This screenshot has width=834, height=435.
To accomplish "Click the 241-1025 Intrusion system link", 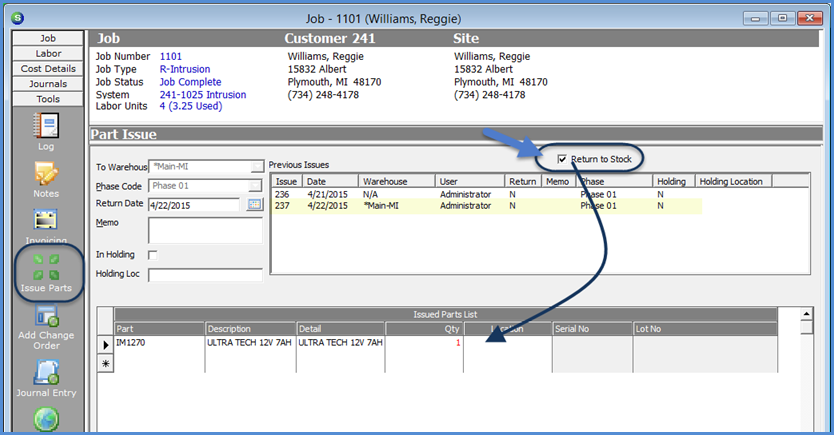I will [203, 95].
